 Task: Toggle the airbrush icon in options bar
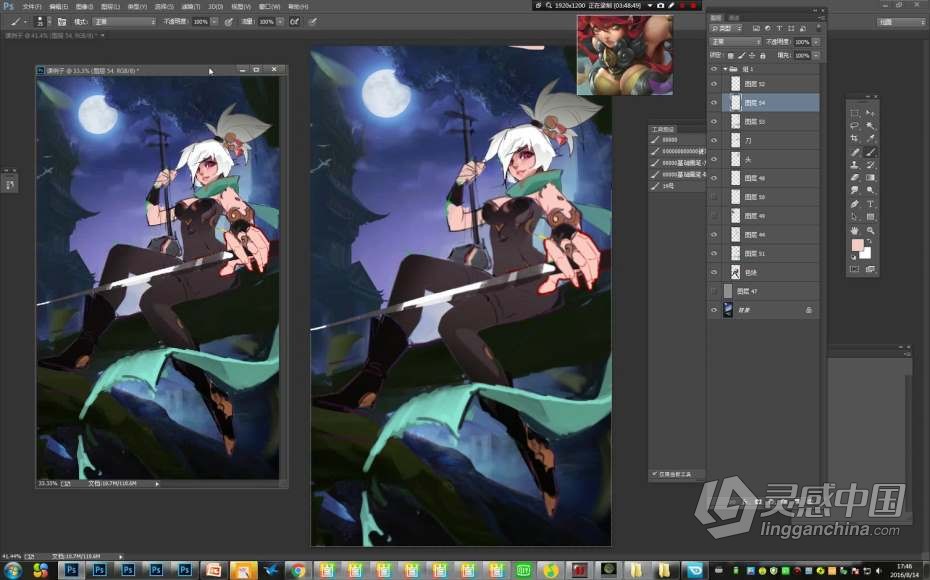294,22
